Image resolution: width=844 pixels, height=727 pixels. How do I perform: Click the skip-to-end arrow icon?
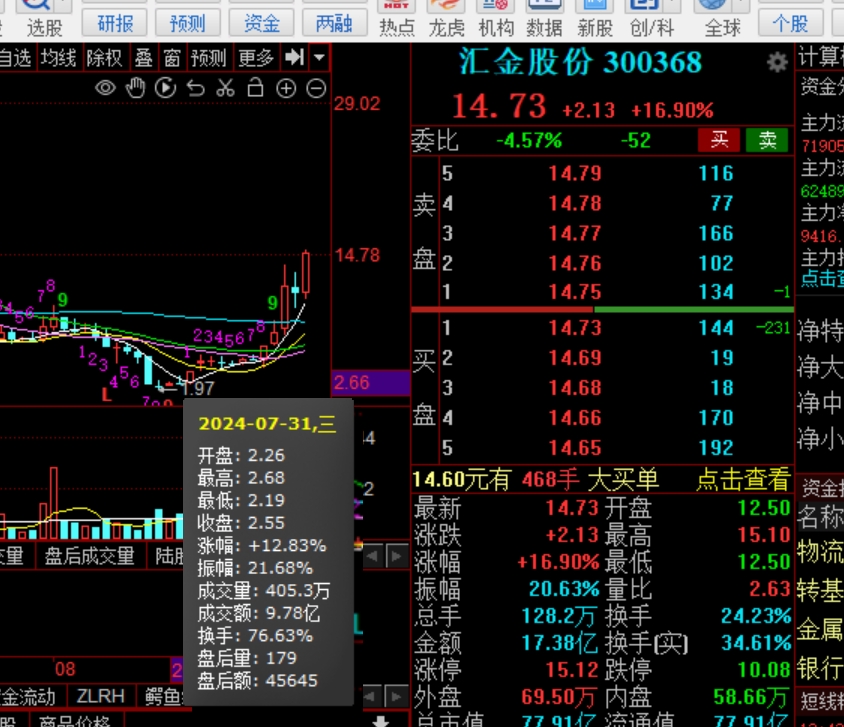coord(294,57)
